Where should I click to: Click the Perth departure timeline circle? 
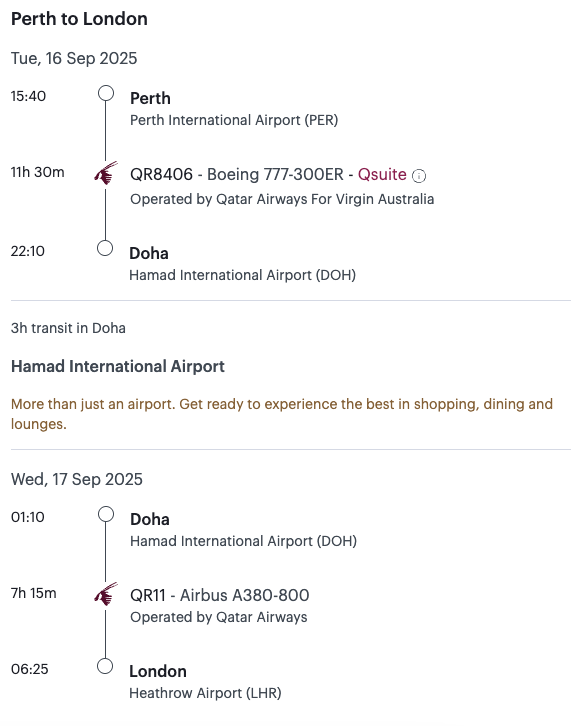click(x=106, y=93)
